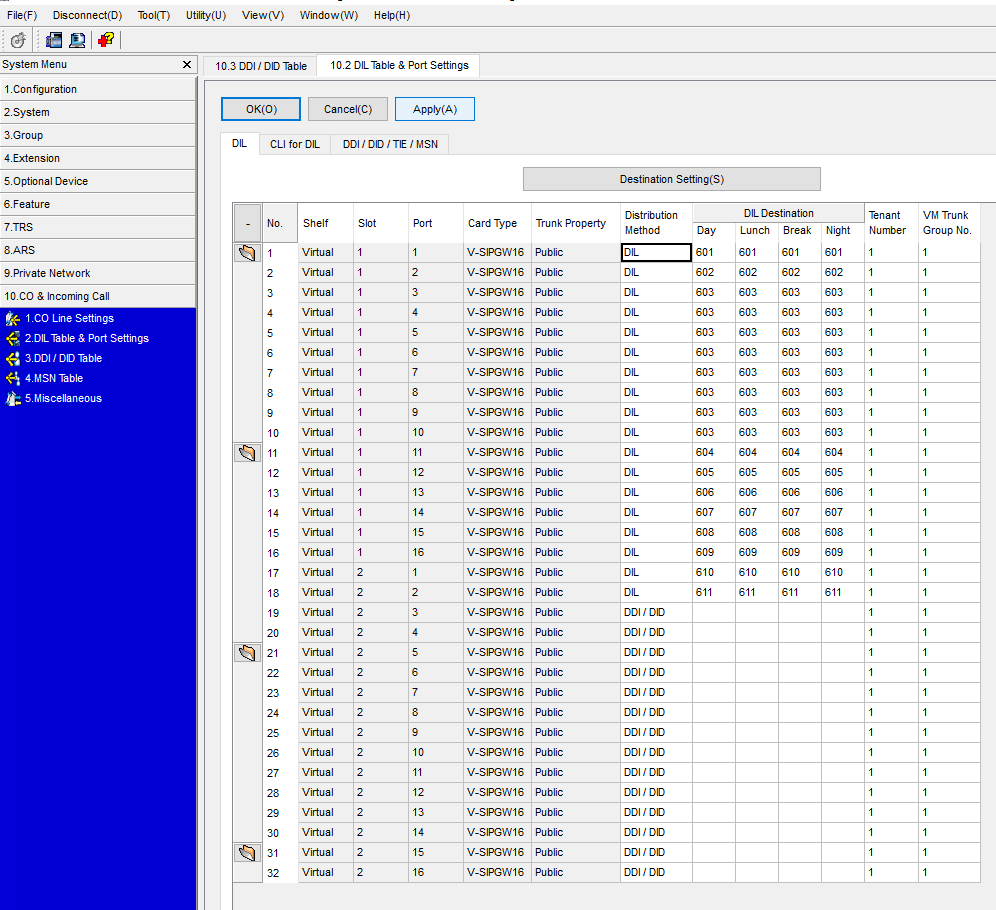The height and width of the screenshot is (910, 996).
Task: Open 1.CO Line Settings in the sidebar
Action: click(69, 319)
